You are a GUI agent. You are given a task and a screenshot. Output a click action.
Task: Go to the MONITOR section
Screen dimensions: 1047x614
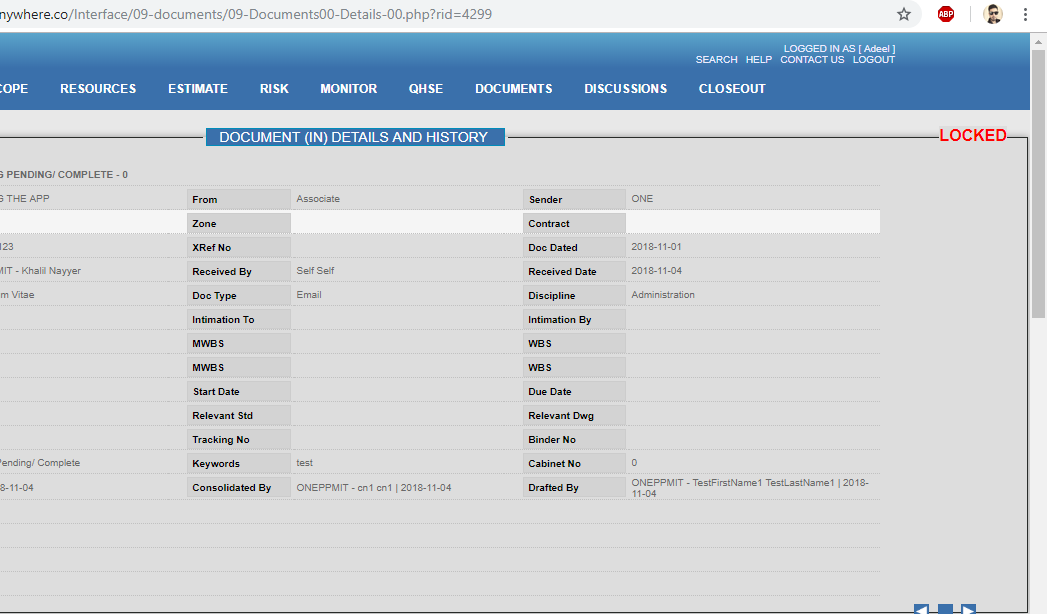pos(348,89)
